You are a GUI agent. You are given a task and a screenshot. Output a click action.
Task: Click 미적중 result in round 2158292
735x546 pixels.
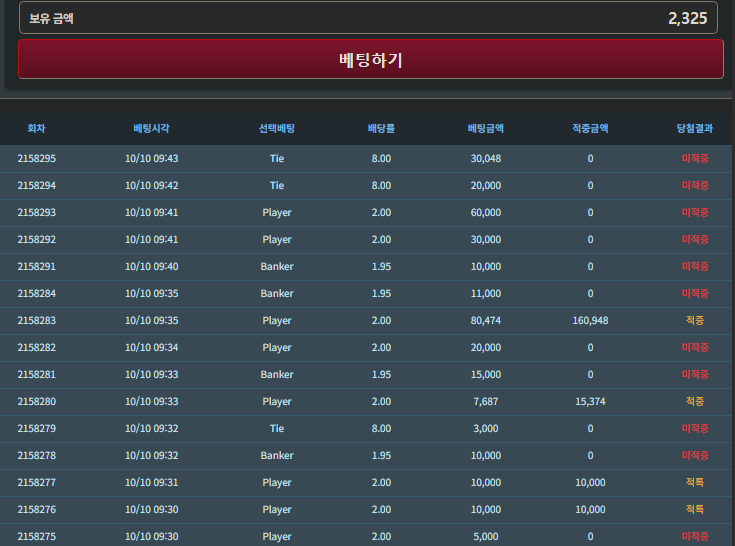[x=695, y=239]
